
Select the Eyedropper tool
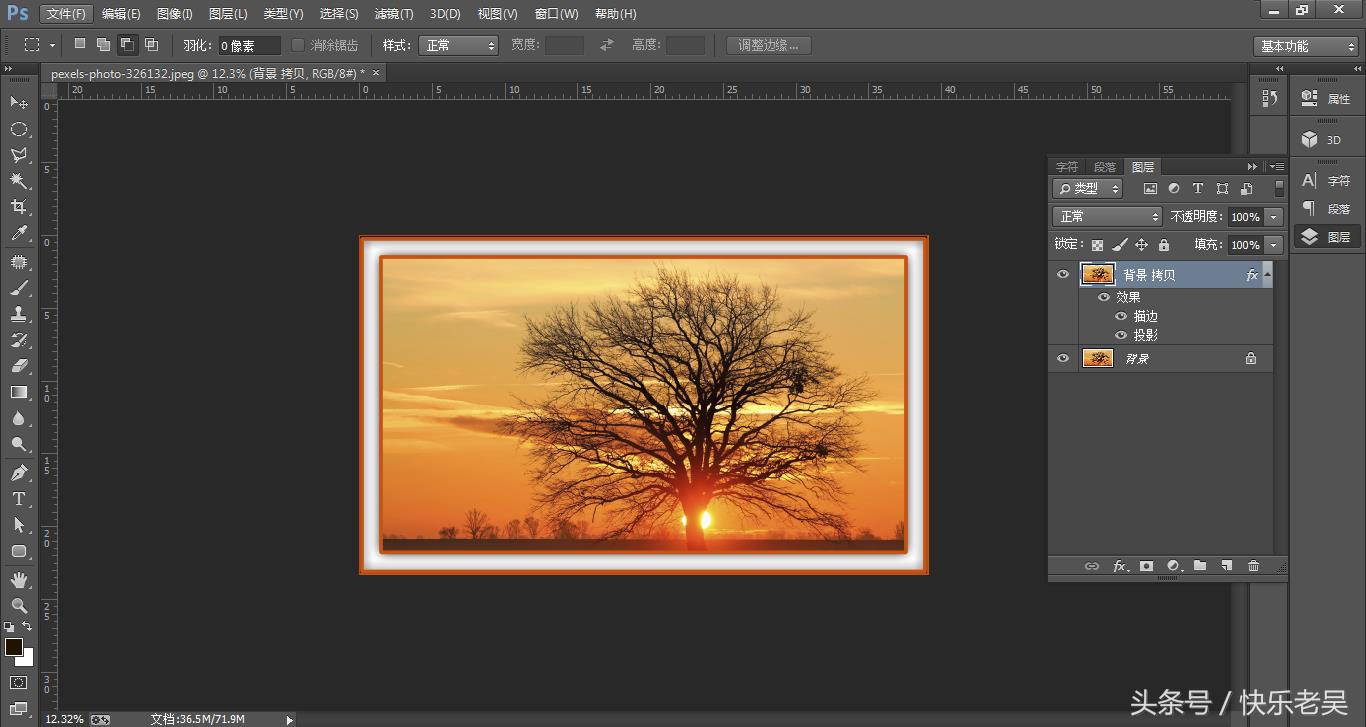tap(18, 234)
